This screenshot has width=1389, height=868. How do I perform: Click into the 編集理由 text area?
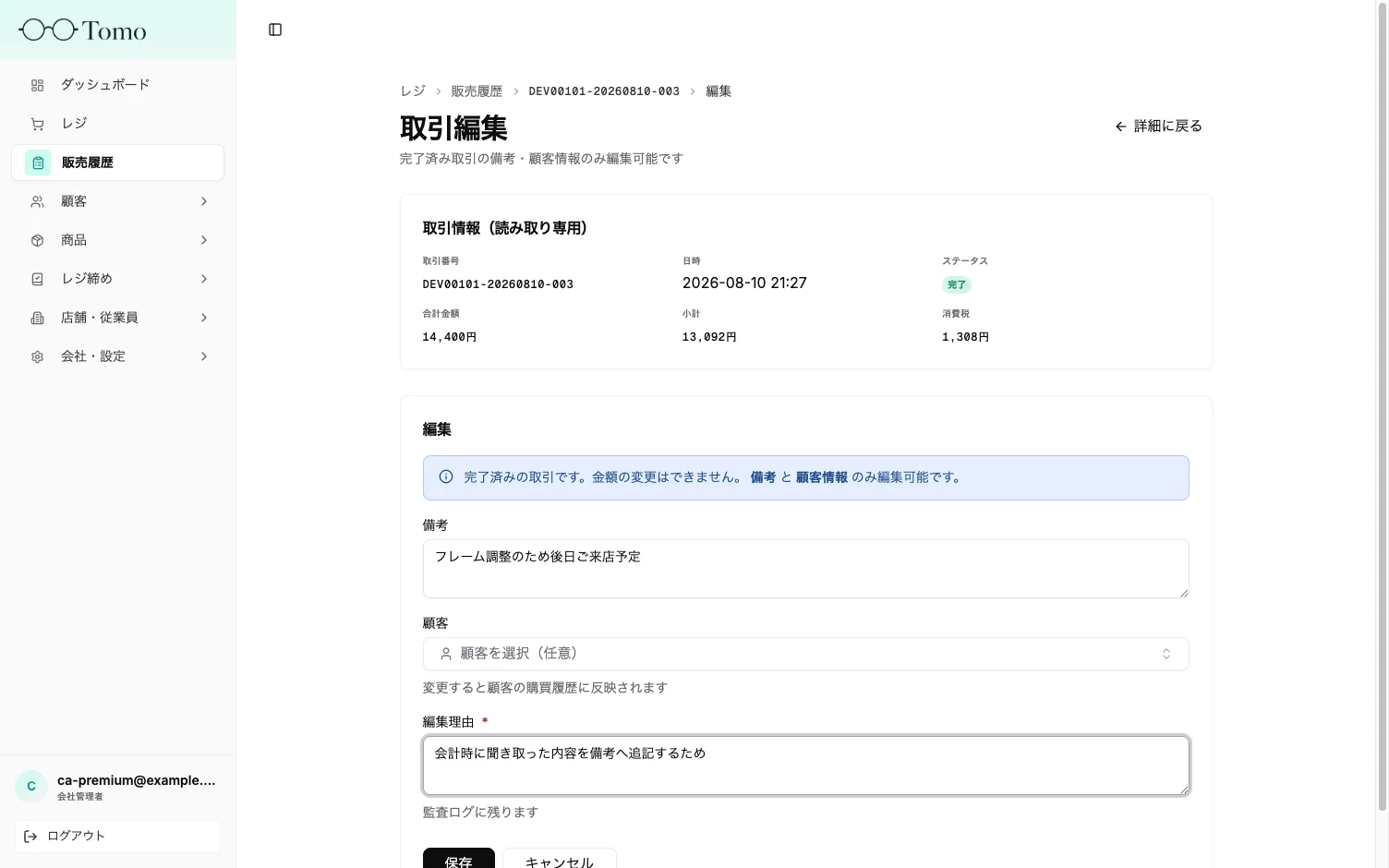pos(805,766)
